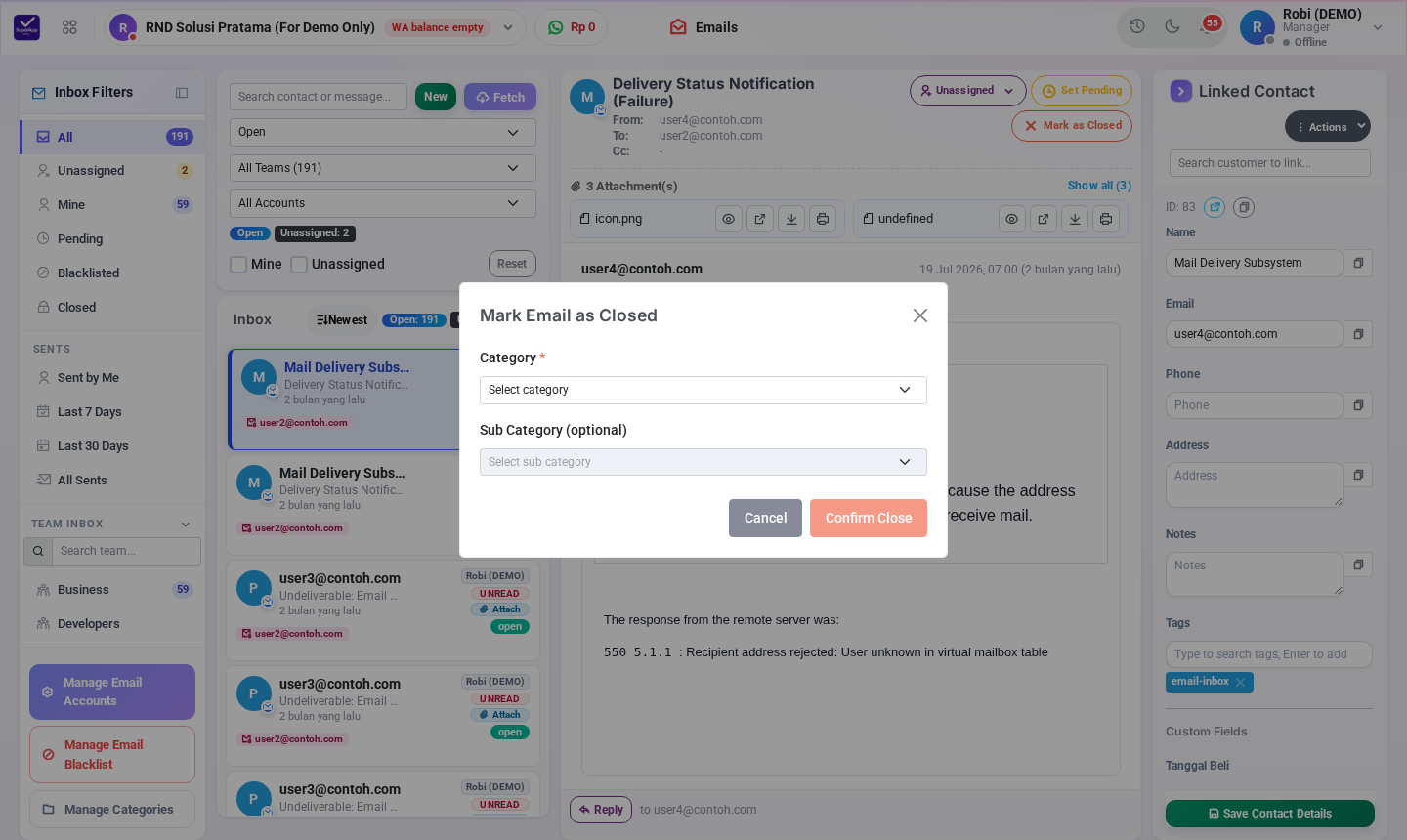Expand the workspace selector chevron
This screenshot has height=840, width=1407.
[x=508, y=27]
